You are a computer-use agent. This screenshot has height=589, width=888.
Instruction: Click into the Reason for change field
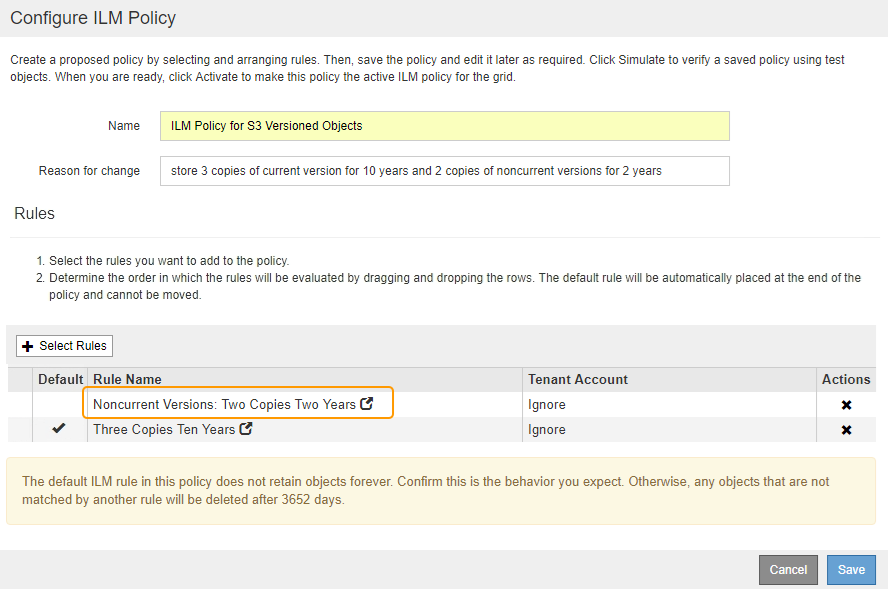(444, 171)
